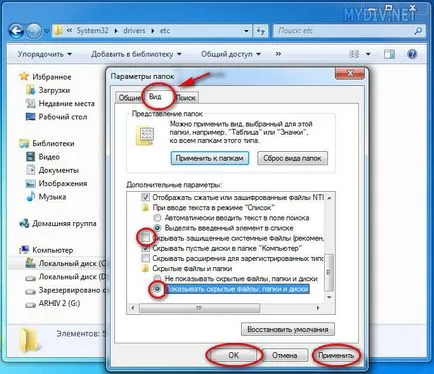Toggle Скрывать расширения для зарегистрированных типов checkbox

tap(145, 258)
